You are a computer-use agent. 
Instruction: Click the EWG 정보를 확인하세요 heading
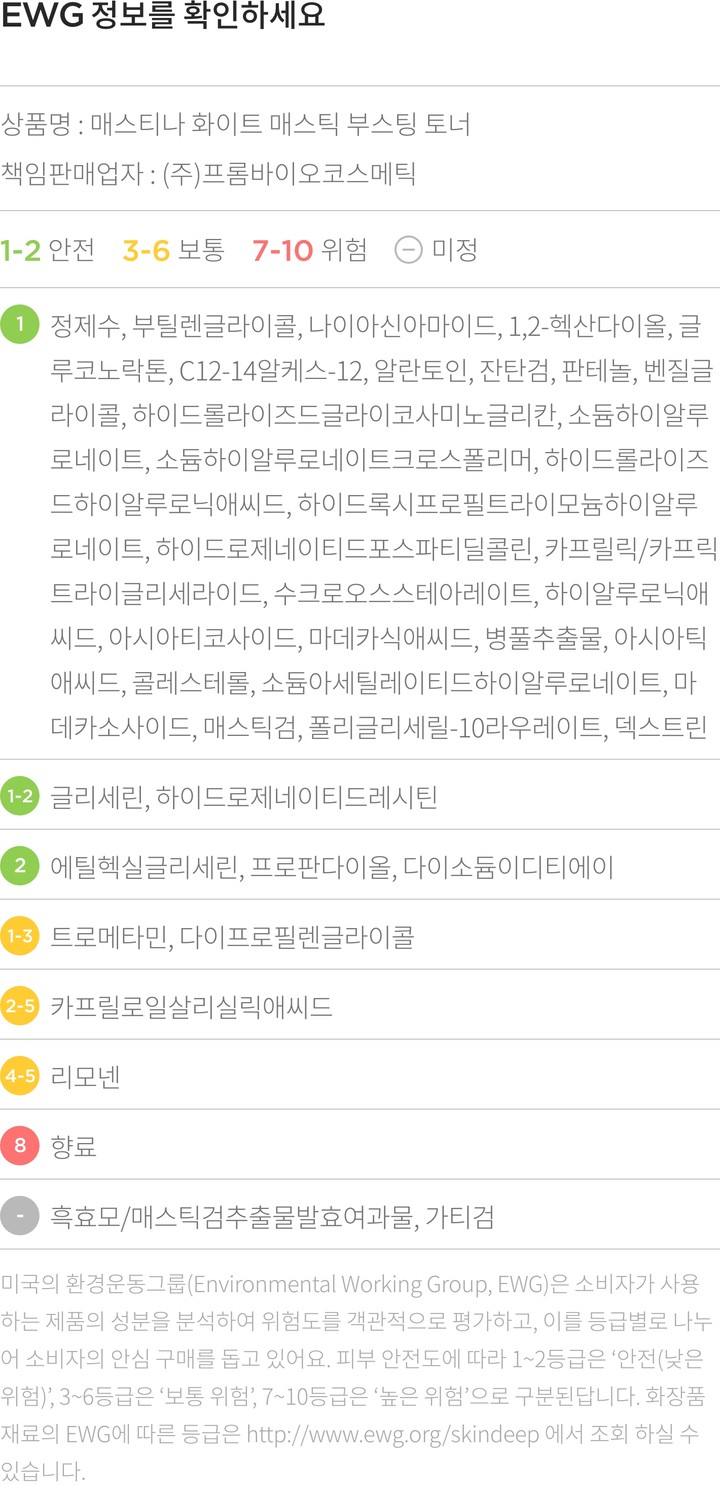pos(163,20)
